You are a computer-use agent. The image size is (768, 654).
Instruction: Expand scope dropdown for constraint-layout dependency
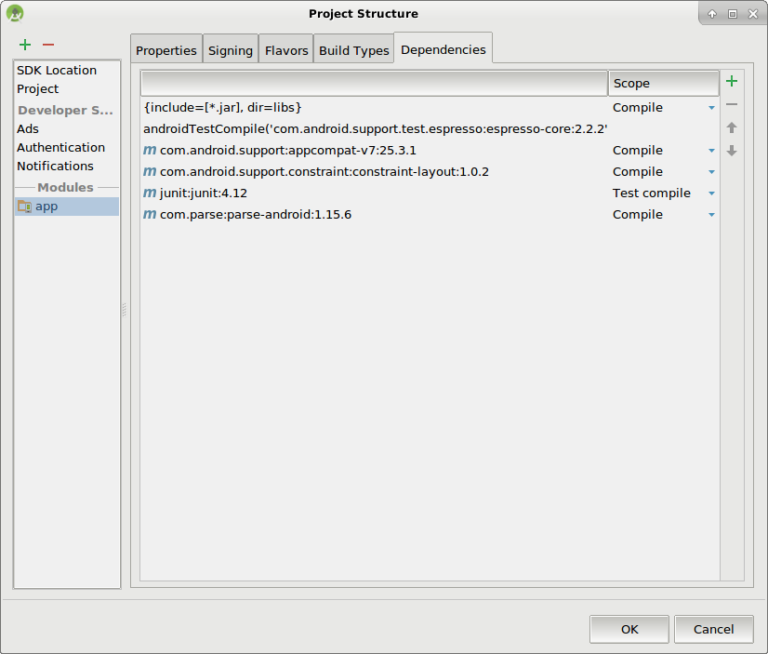(711, 172)
